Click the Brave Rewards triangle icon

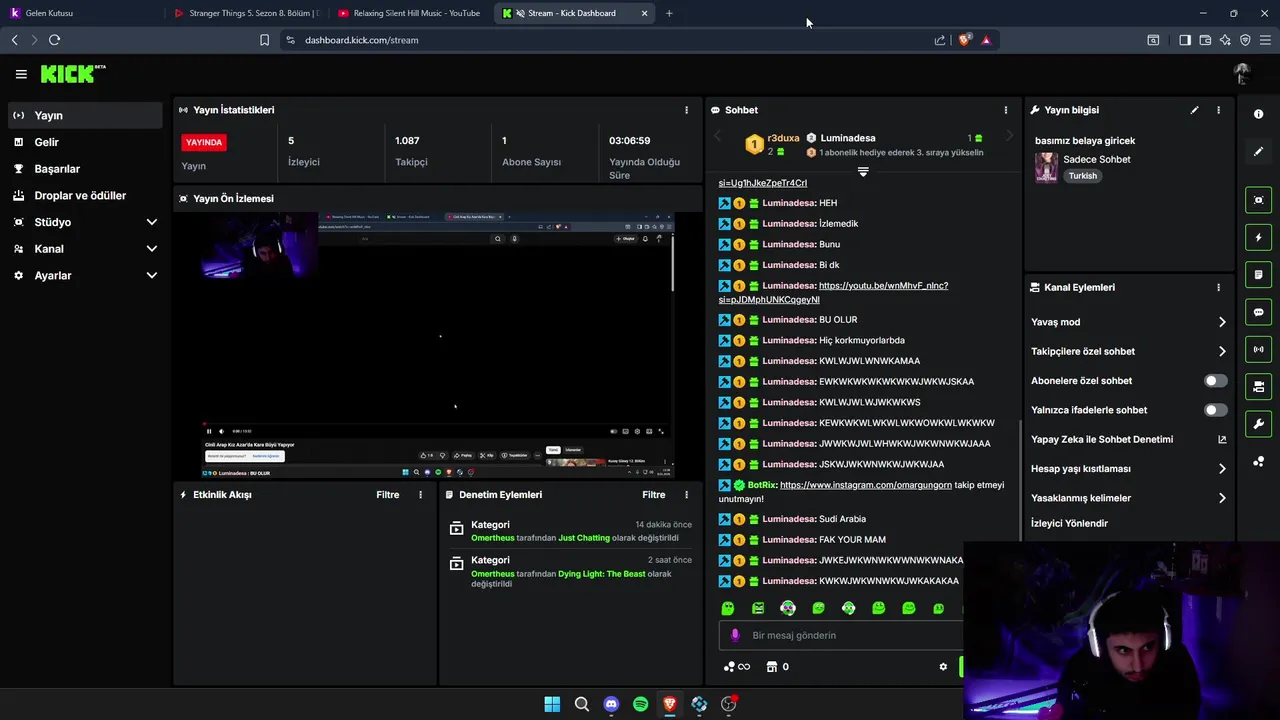(x=986, y=40)
